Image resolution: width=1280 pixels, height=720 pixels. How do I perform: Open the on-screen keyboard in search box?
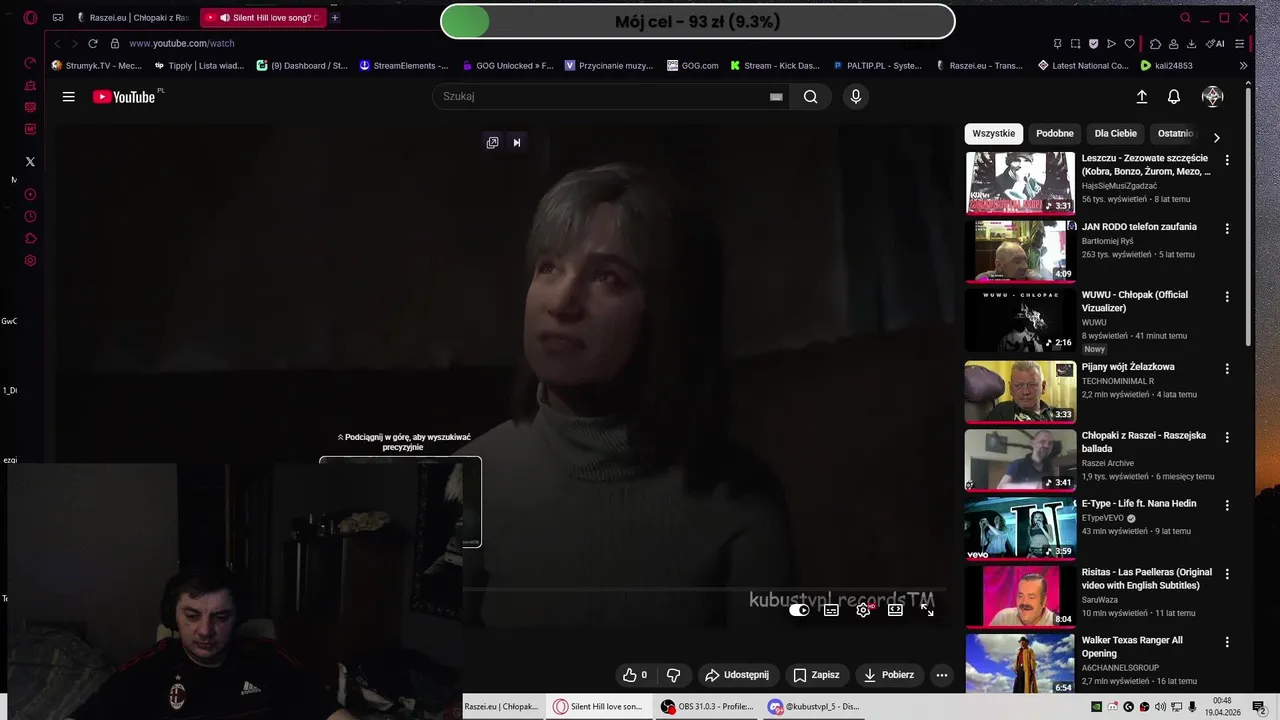pyautogui.click(x=776, y=97)
